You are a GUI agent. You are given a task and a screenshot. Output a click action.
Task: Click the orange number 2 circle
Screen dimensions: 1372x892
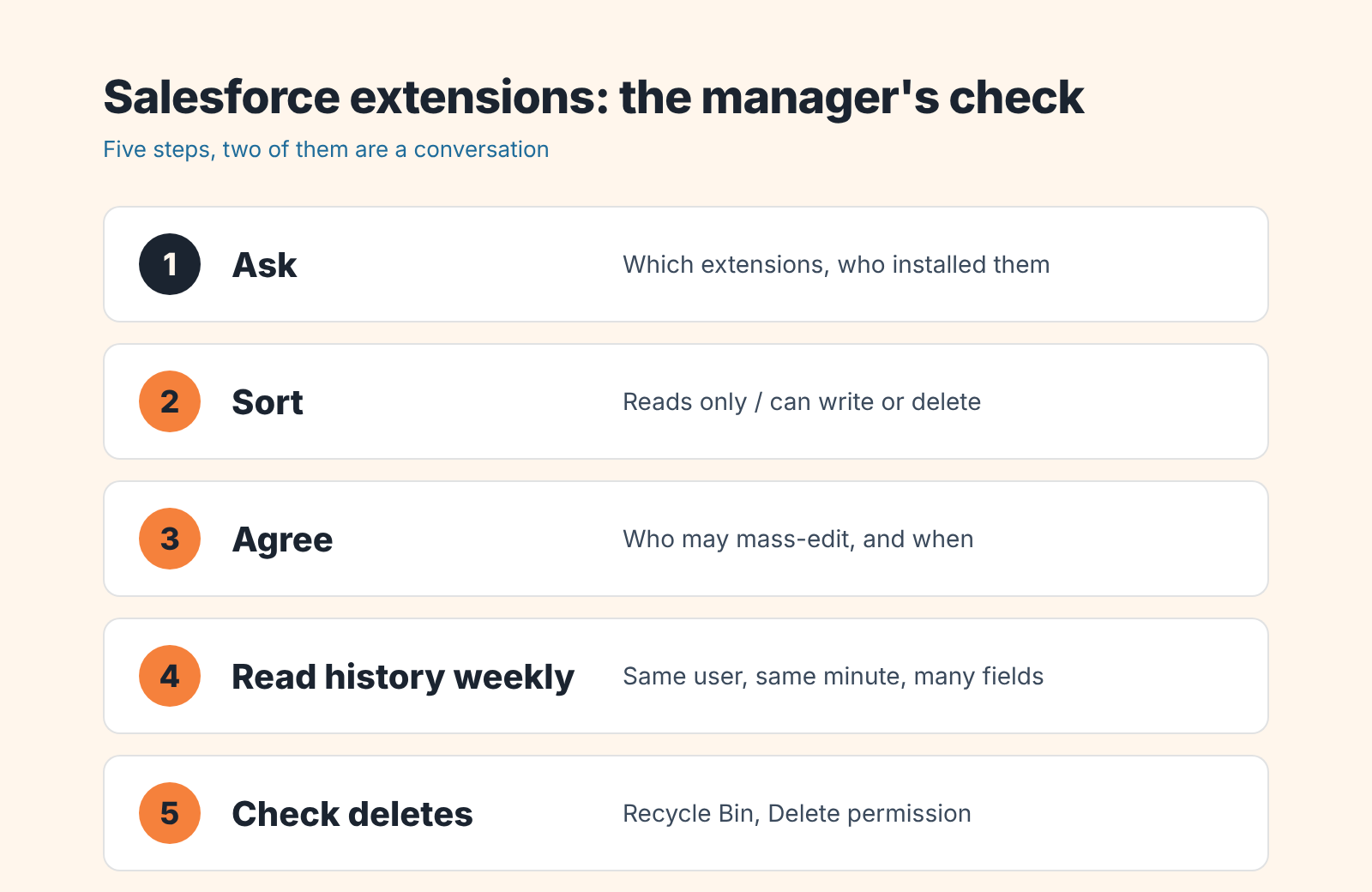(x=170, y=401)
